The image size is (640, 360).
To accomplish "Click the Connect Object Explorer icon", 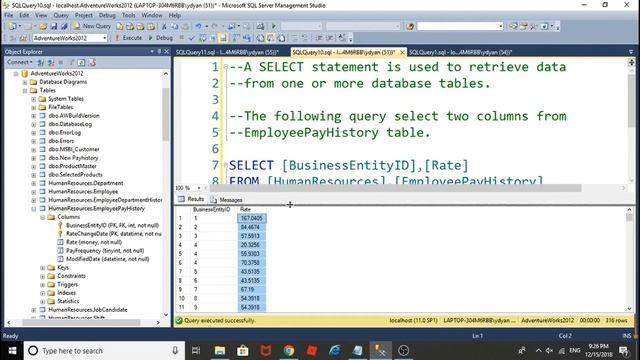I will (41, 62).
